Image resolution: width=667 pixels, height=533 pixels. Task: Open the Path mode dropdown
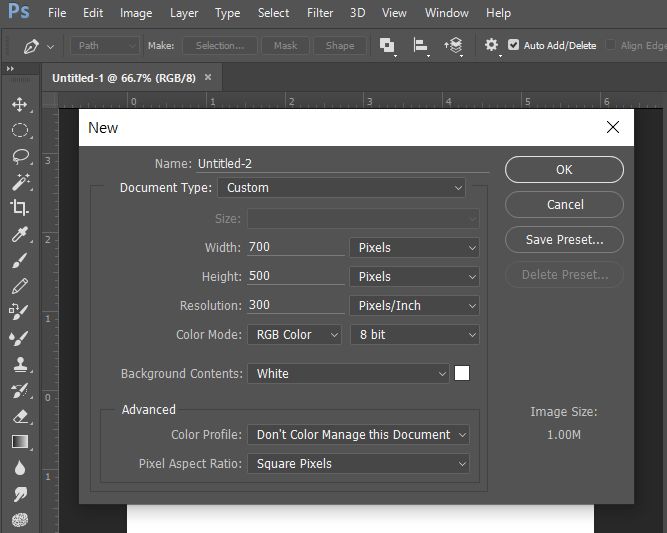(x=105, y=46)
